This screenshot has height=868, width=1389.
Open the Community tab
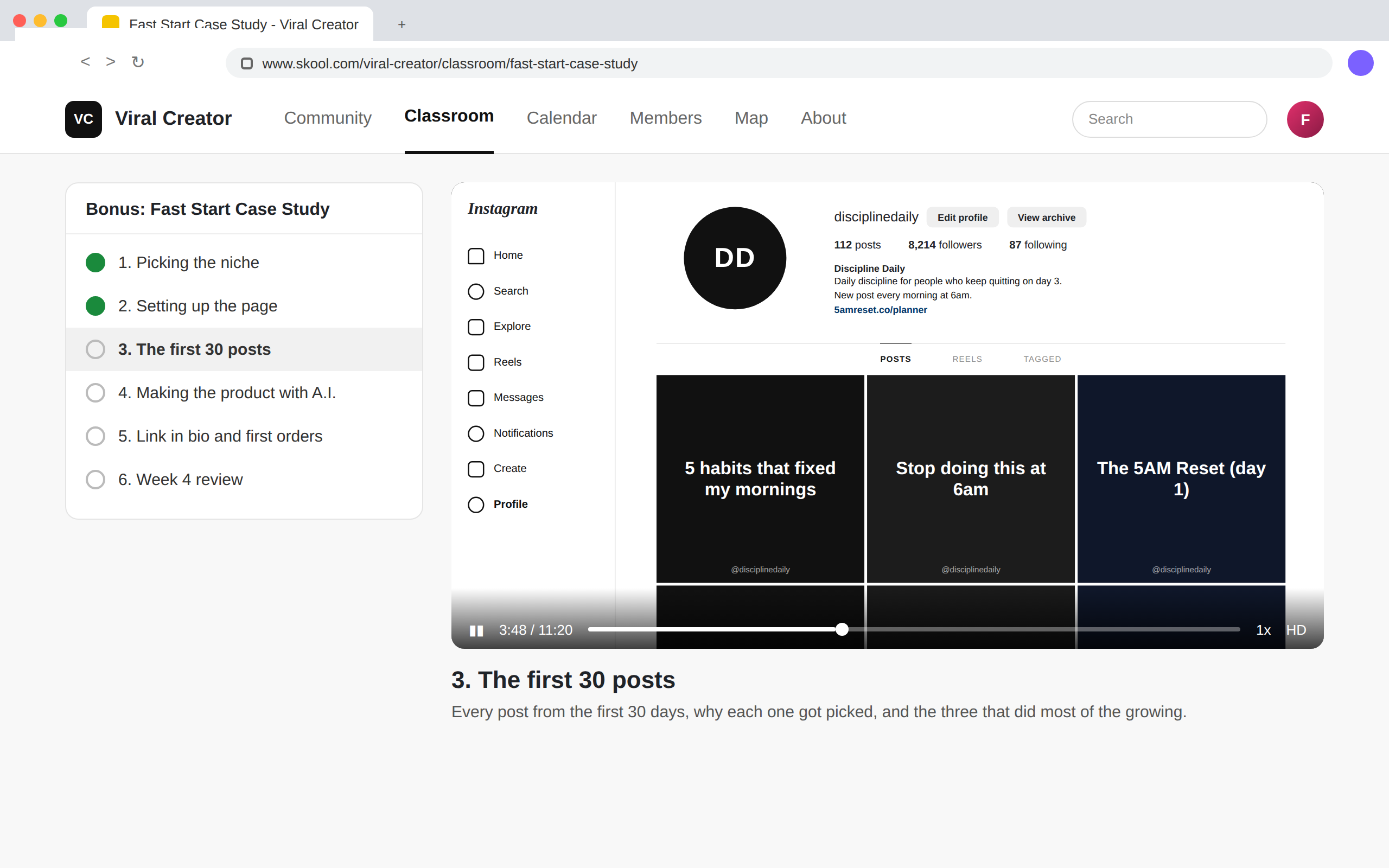point(328,118)
